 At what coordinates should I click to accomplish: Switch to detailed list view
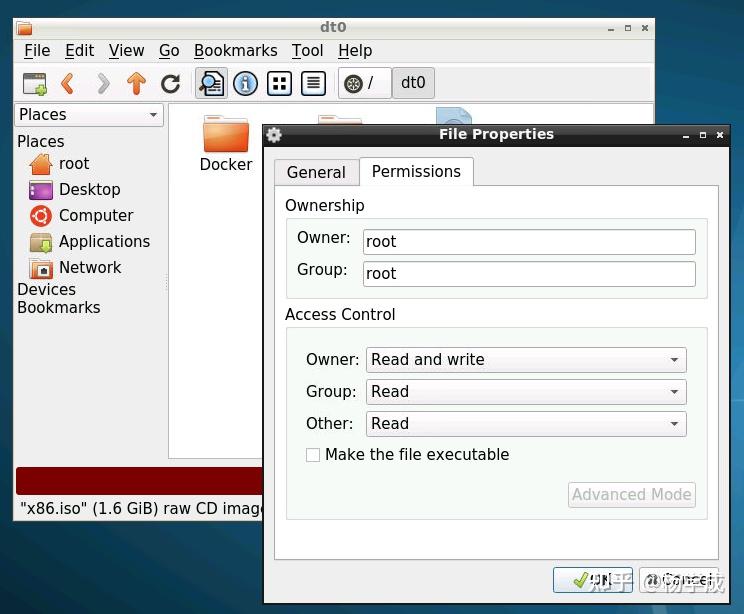point(313,84)
